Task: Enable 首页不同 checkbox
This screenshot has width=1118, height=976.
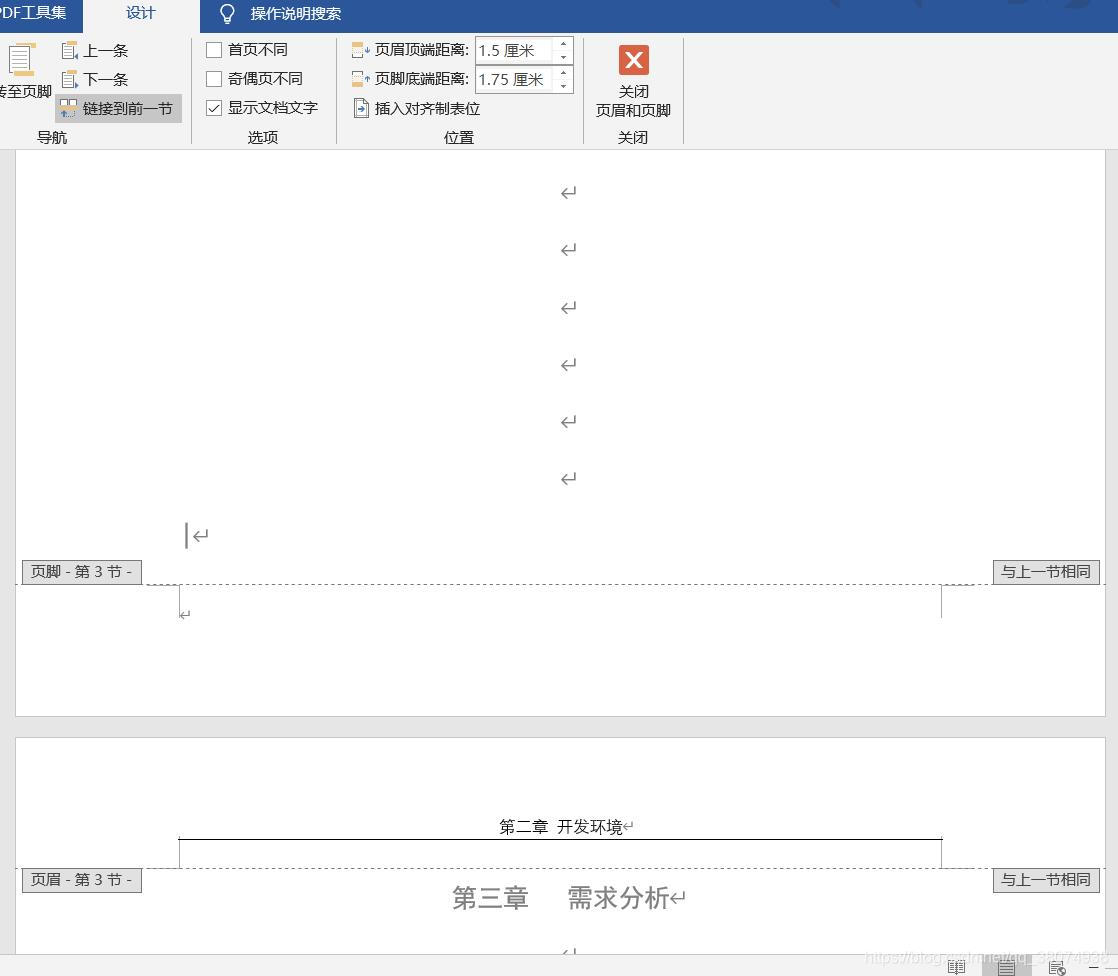Action: tap(214, 50)
